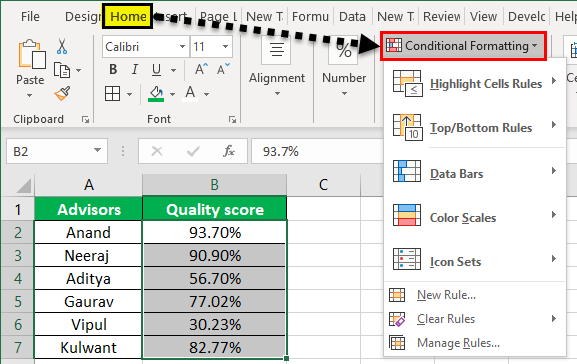
Task: Click the Copy icon
Action: tap(62, 70)
